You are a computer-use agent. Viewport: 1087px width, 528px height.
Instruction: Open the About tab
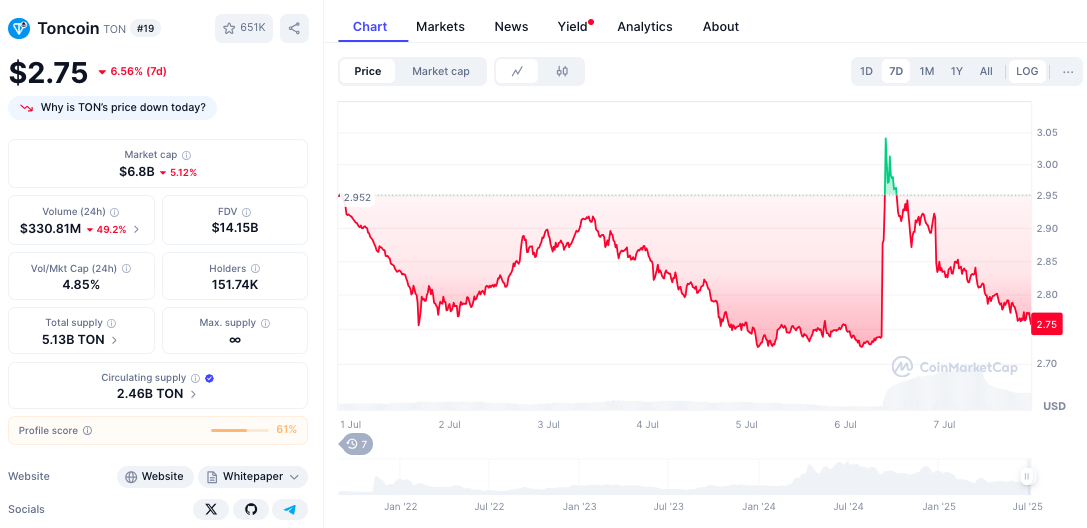(721, 27)
